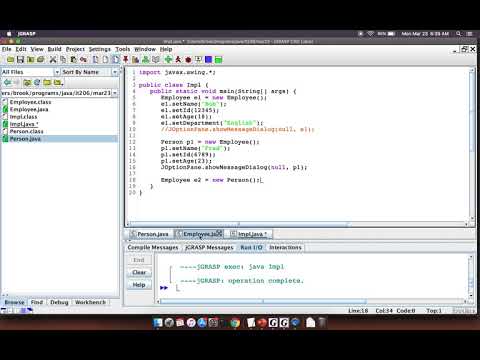This screenshot has height=360, width=480.
Task: Click the green Generate UML toolbar icon
Action: [x=146, y=60]
